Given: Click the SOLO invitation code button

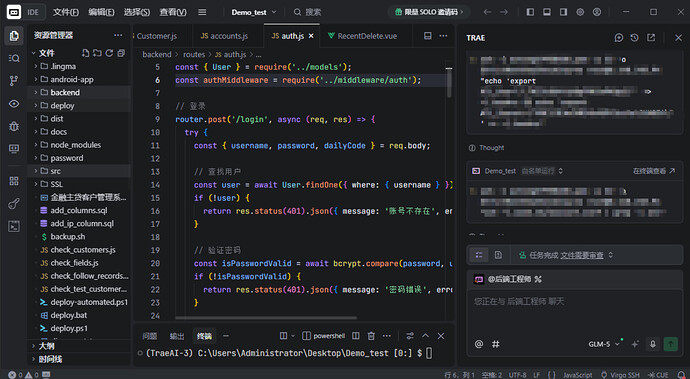Looking at the screenshot, I should click(429, 12).
